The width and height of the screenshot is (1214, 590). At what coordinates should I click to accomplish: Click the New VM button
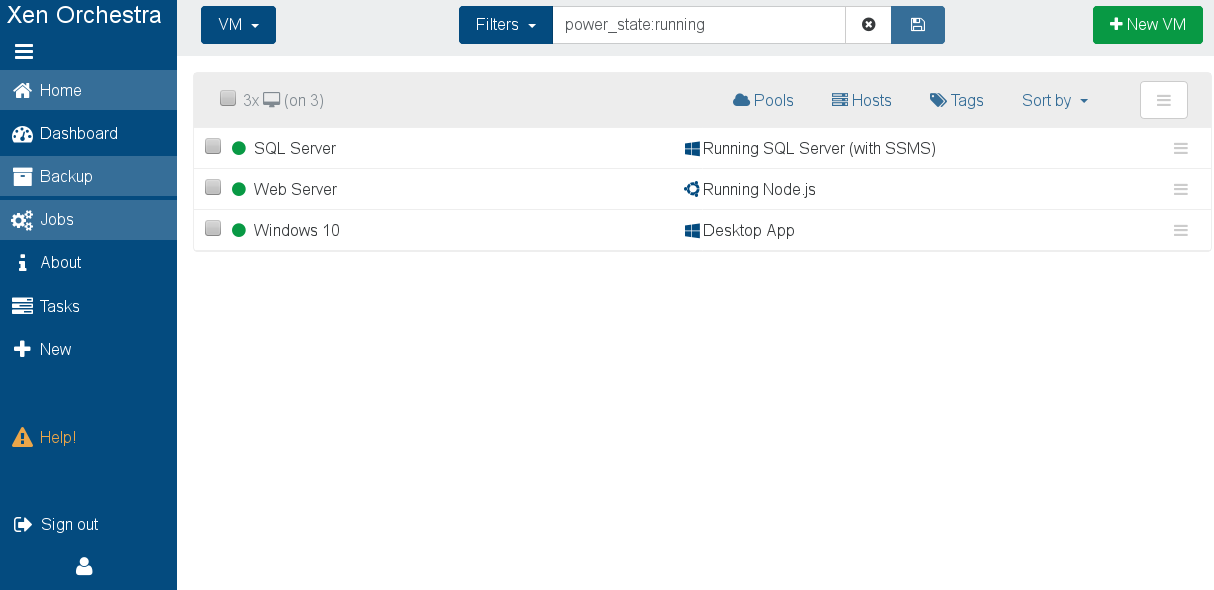(1148, 25)
